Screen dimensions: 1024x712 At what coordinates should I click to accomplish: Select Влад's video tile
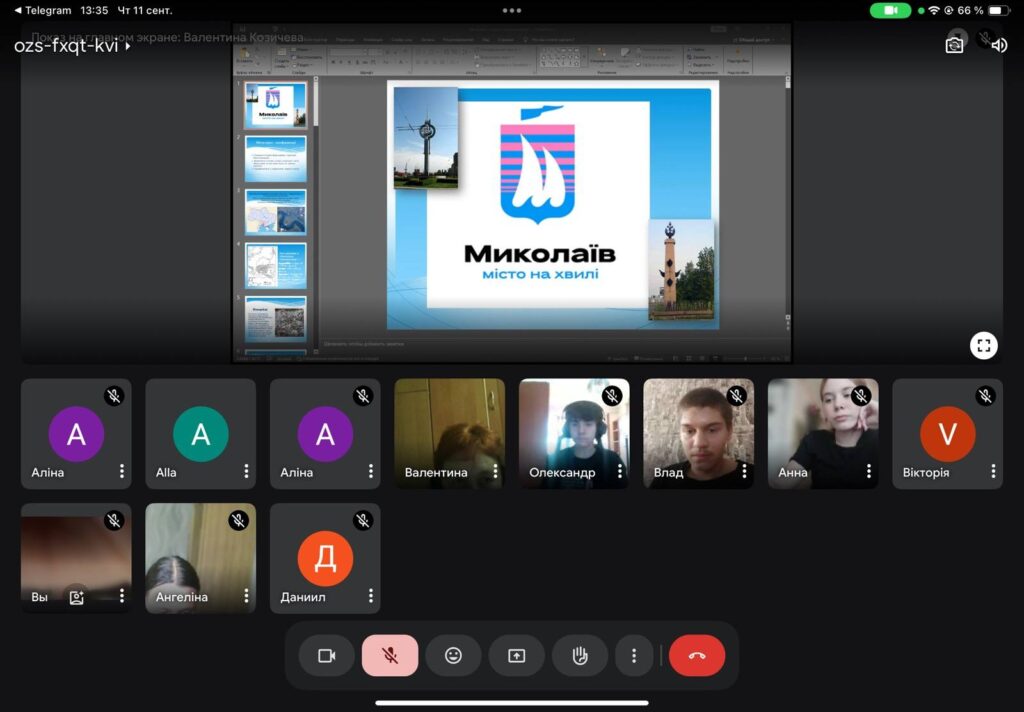pos(698,434)
